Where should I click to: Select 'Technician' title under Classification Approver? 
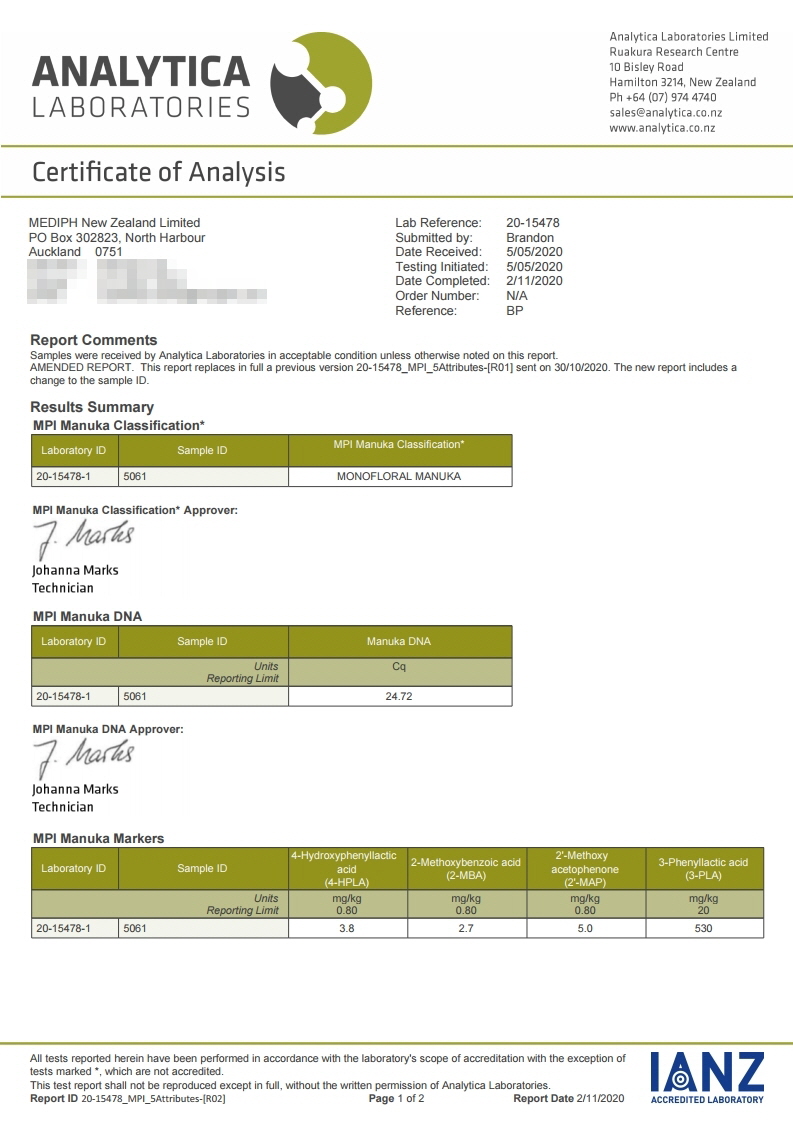point(63,588)
